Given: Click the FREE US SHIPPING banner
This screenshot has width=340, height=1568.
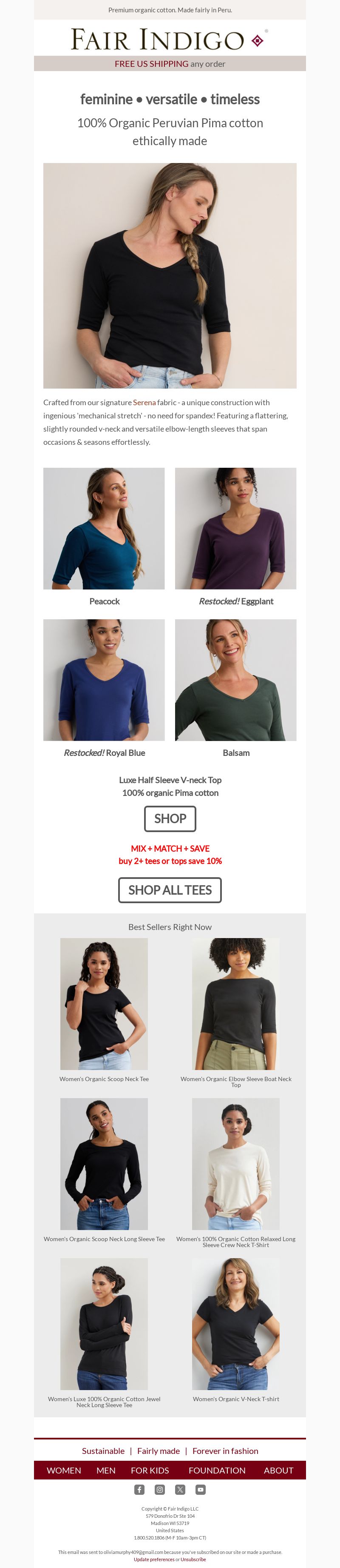Looking at the screenshot, I should click(x=170, y=63).
